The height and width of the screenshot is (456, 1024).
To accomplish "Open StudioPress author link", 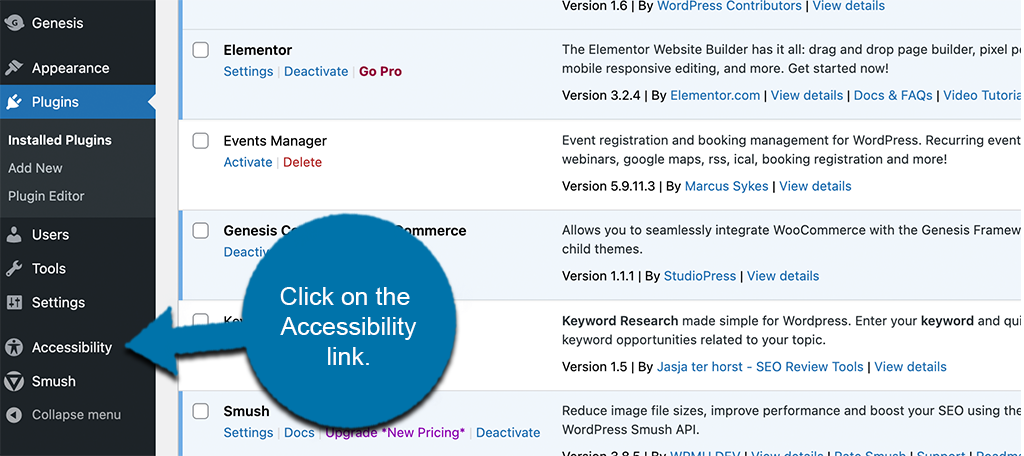I will [700, 276].
